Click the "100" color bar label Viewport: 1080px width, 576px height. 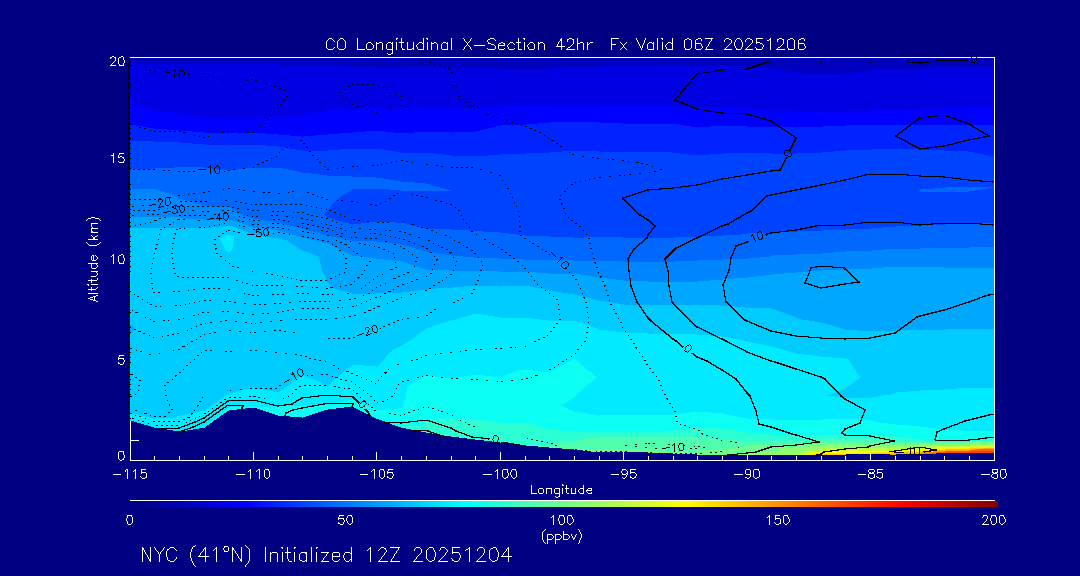[x=562, y=520]
